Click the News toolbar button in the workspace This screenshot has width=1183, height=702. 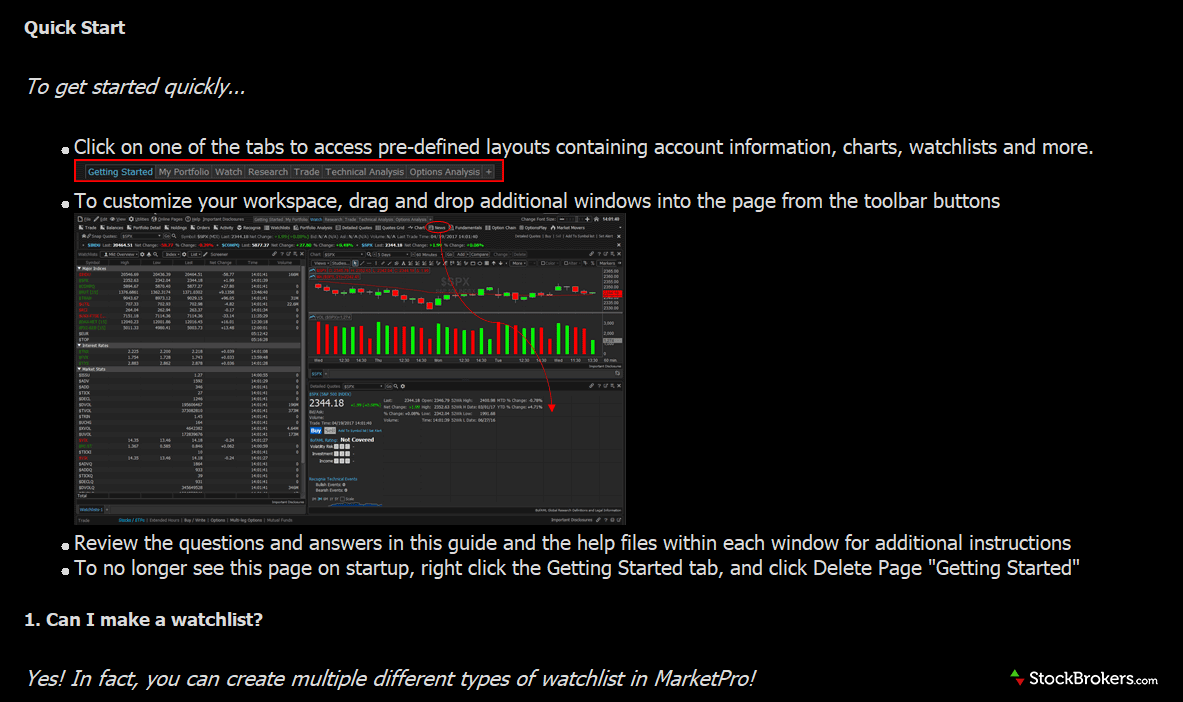[438, 227]
